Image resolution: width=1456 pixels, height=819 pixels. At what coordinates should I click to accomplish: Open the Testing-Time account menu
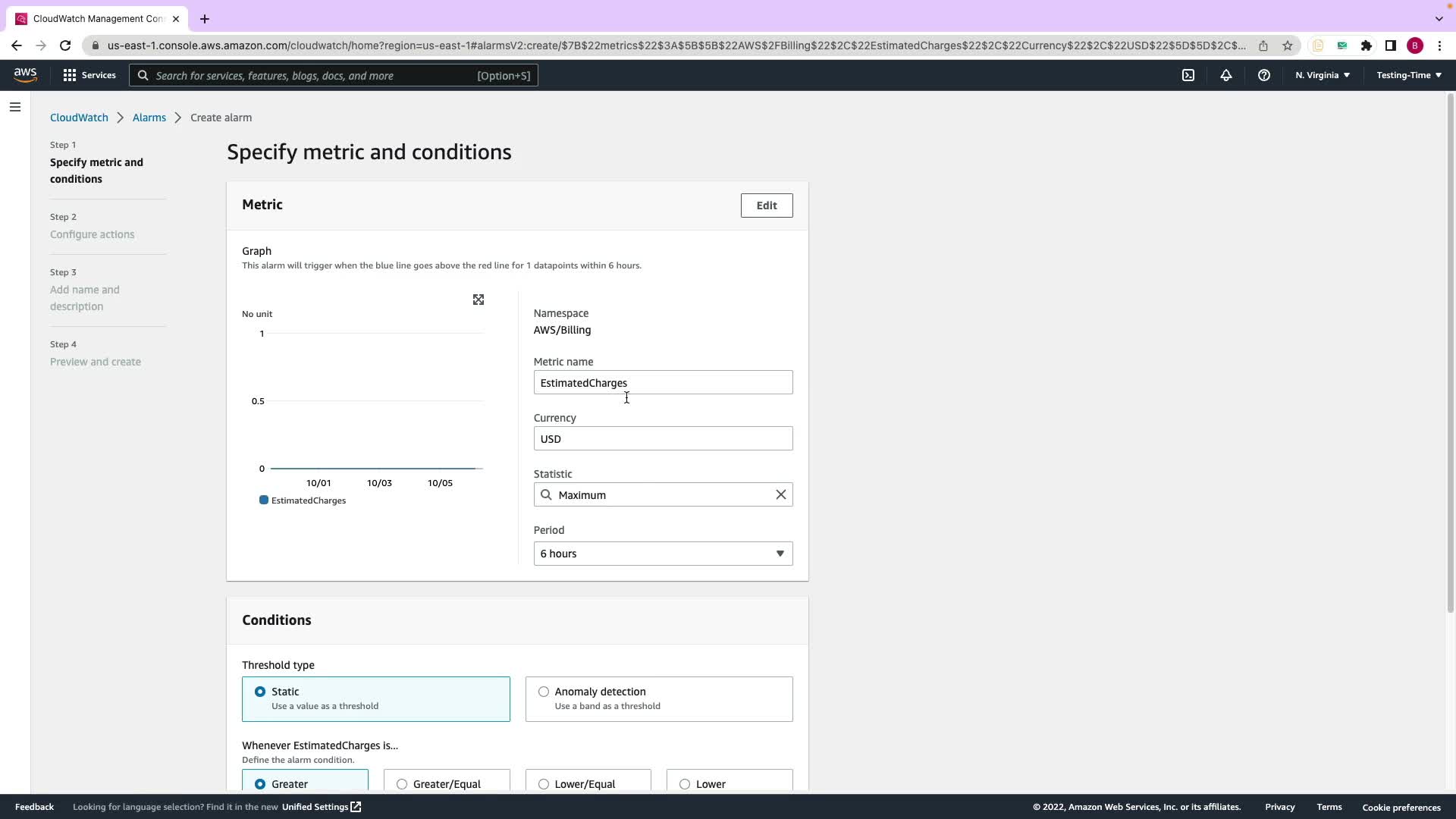point(1408,75)
